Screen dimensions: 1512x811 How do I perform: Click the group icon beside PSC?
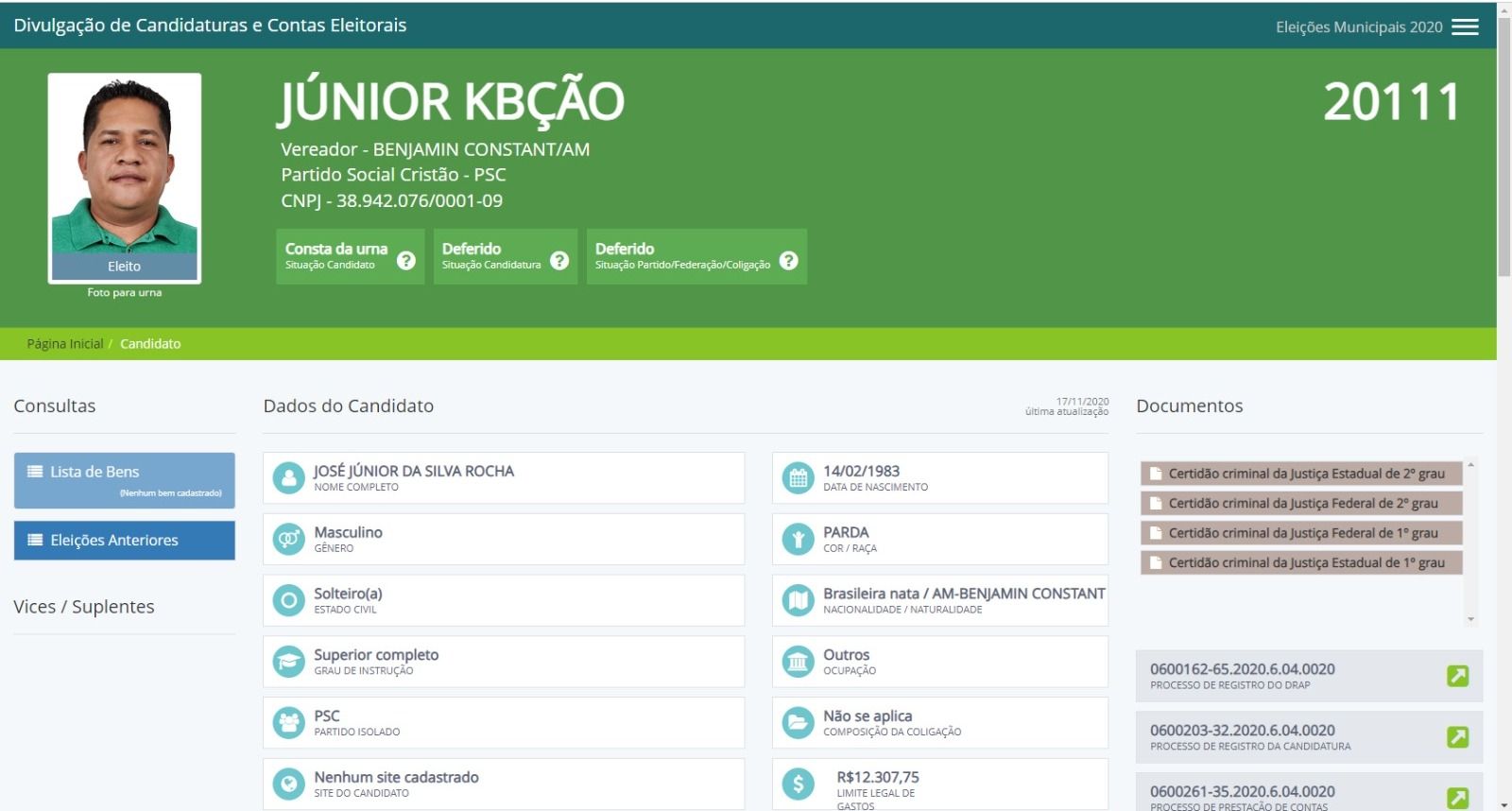[x=288, y=723]
